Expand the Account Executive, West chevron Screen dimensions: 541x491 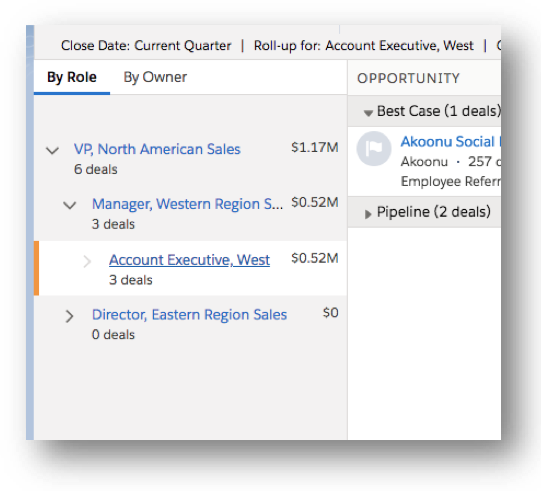coord(87,261)
